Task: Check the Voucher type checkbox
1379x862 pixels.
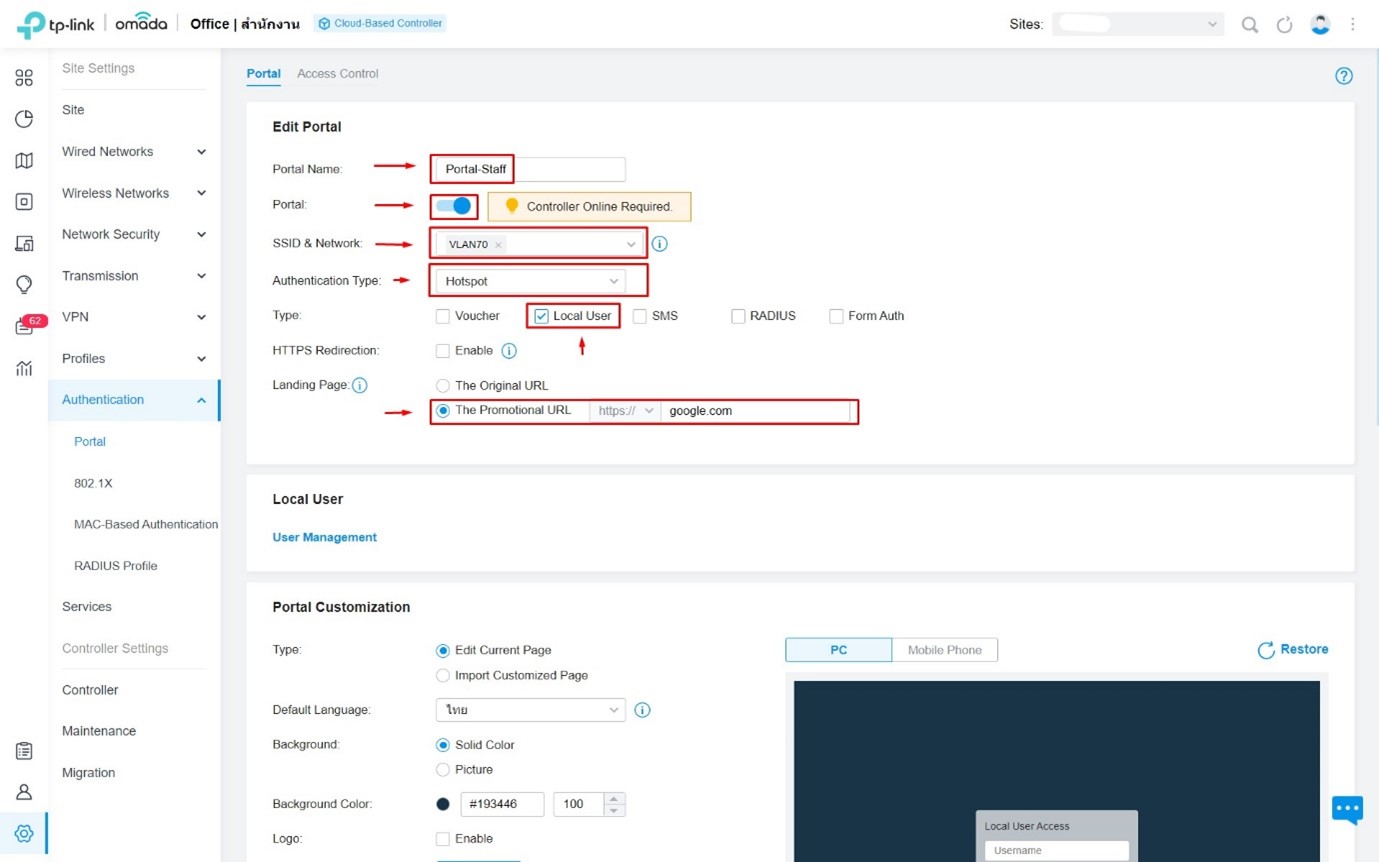Action: click(443, 316)
